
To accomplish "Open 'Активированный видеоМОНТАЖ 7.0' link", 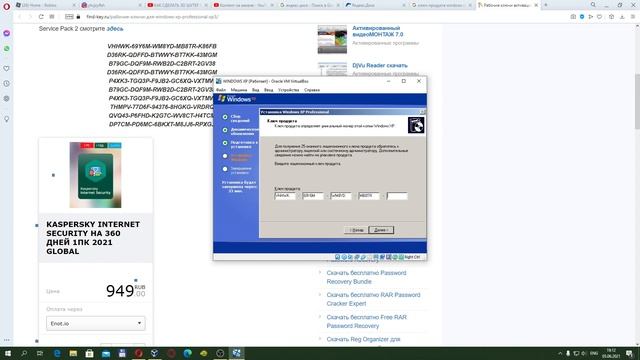I will click(x=378, y=31).
